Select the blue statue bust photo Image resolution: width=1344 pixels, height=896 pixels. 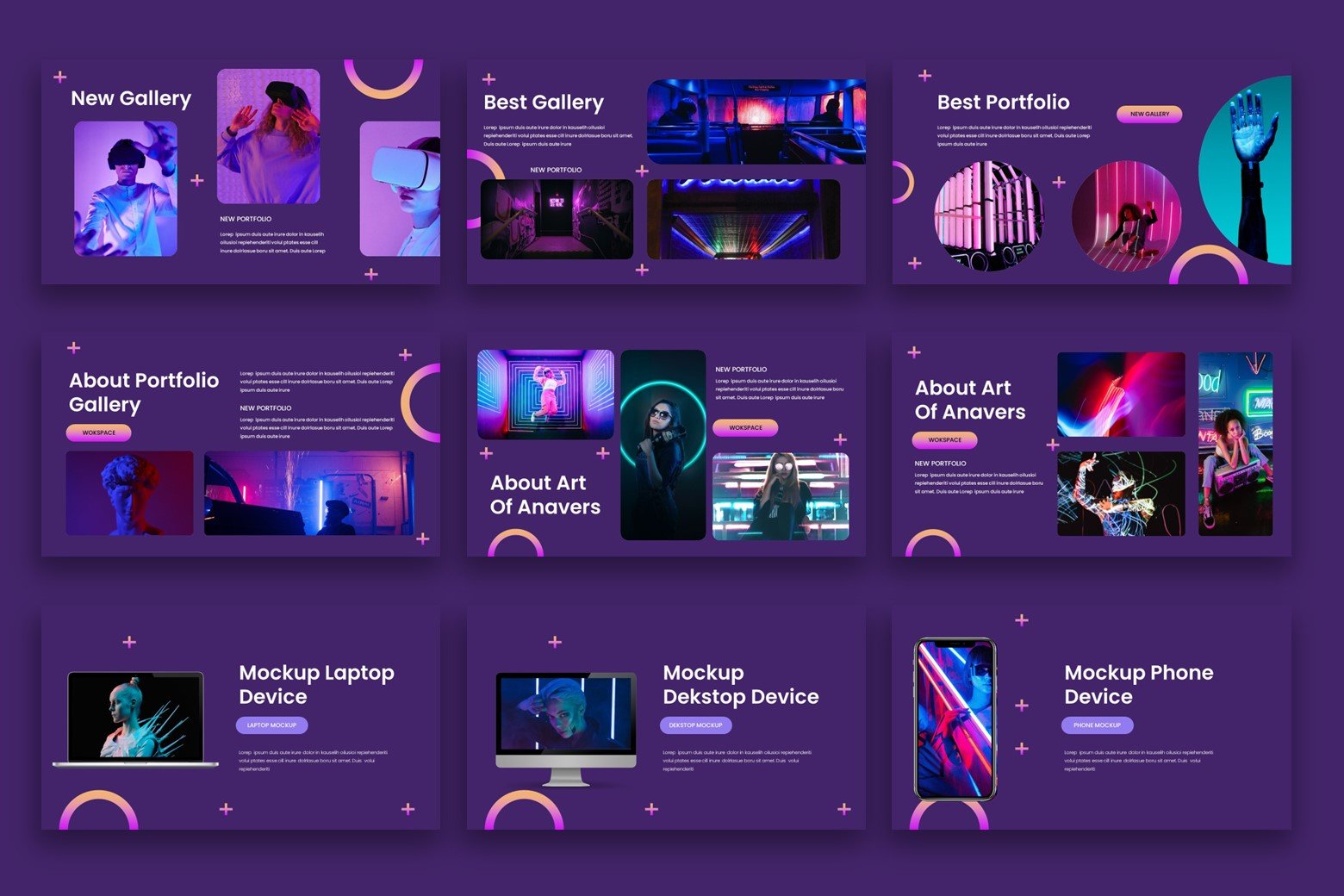point(130,493)
